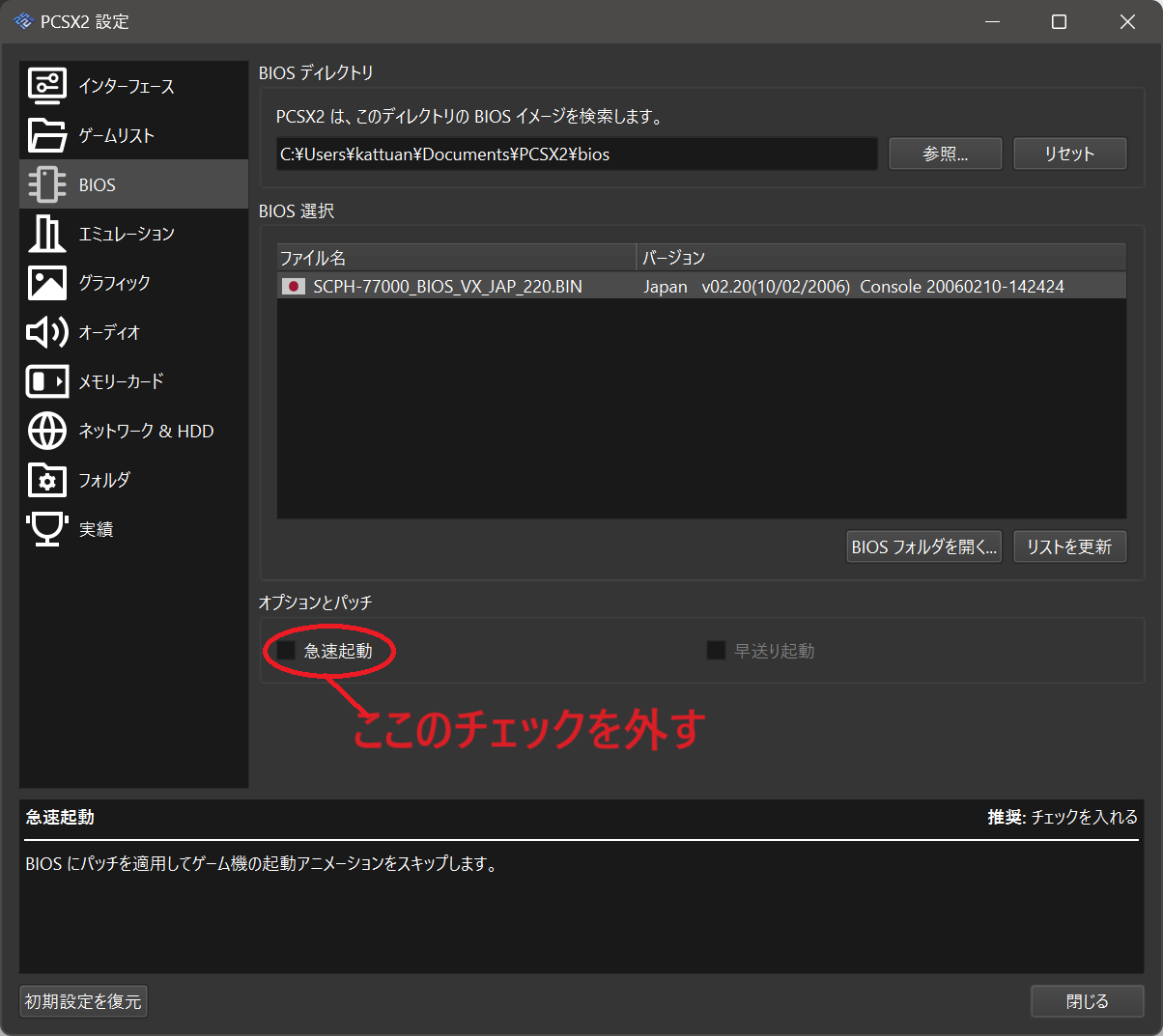Open the インターフェース settings page

click(134, 86)
